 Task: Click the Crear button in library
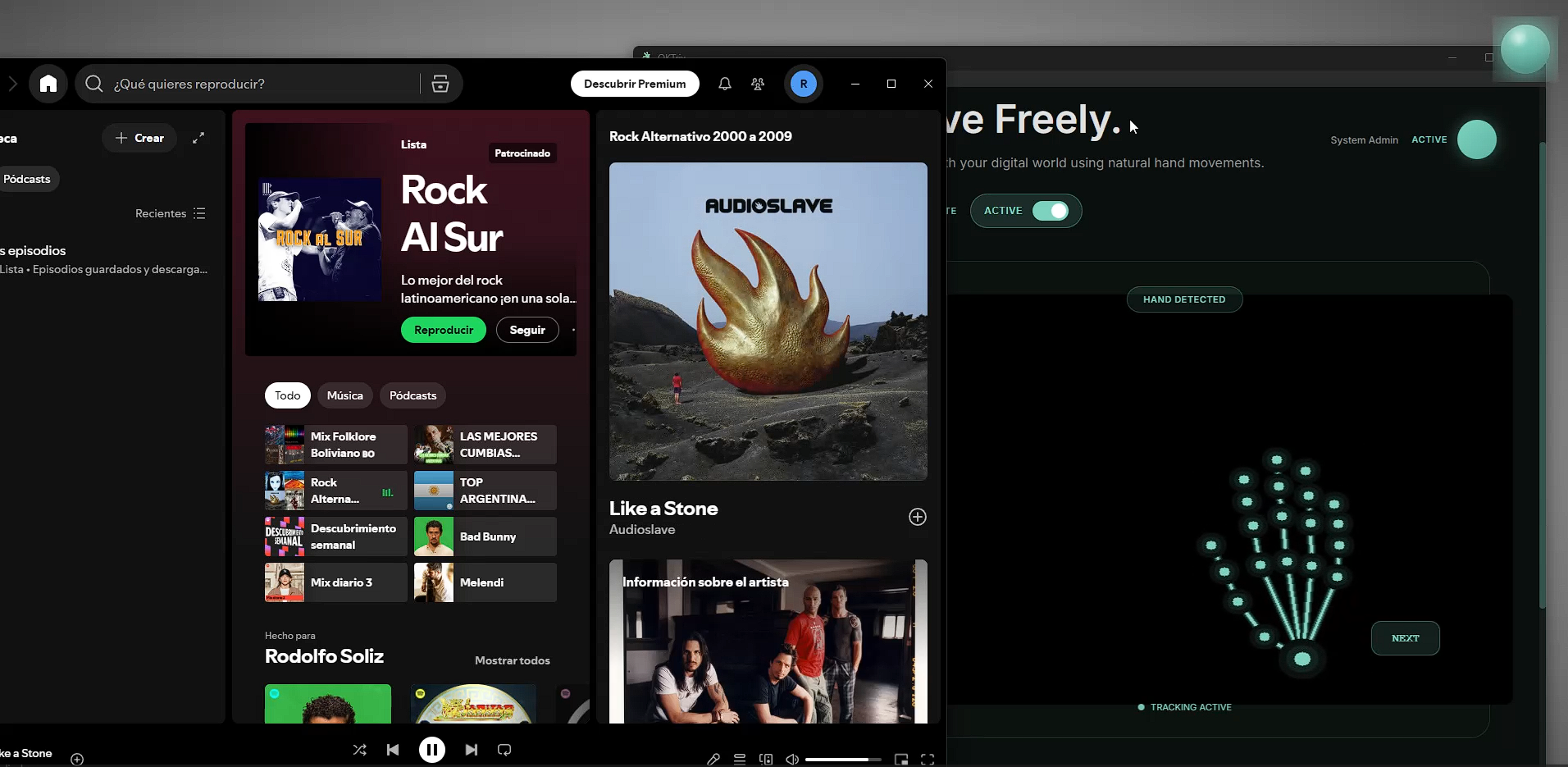click(x=139, y=138)
